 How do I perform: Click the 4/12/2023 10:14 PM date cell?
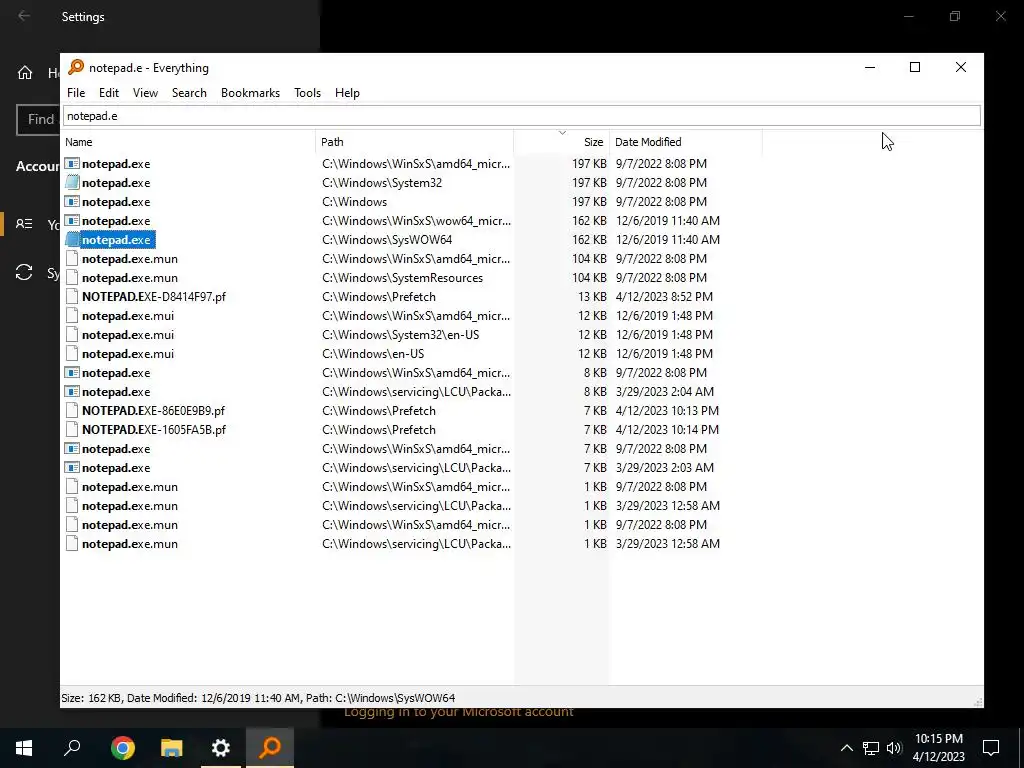tap(667, 430)
